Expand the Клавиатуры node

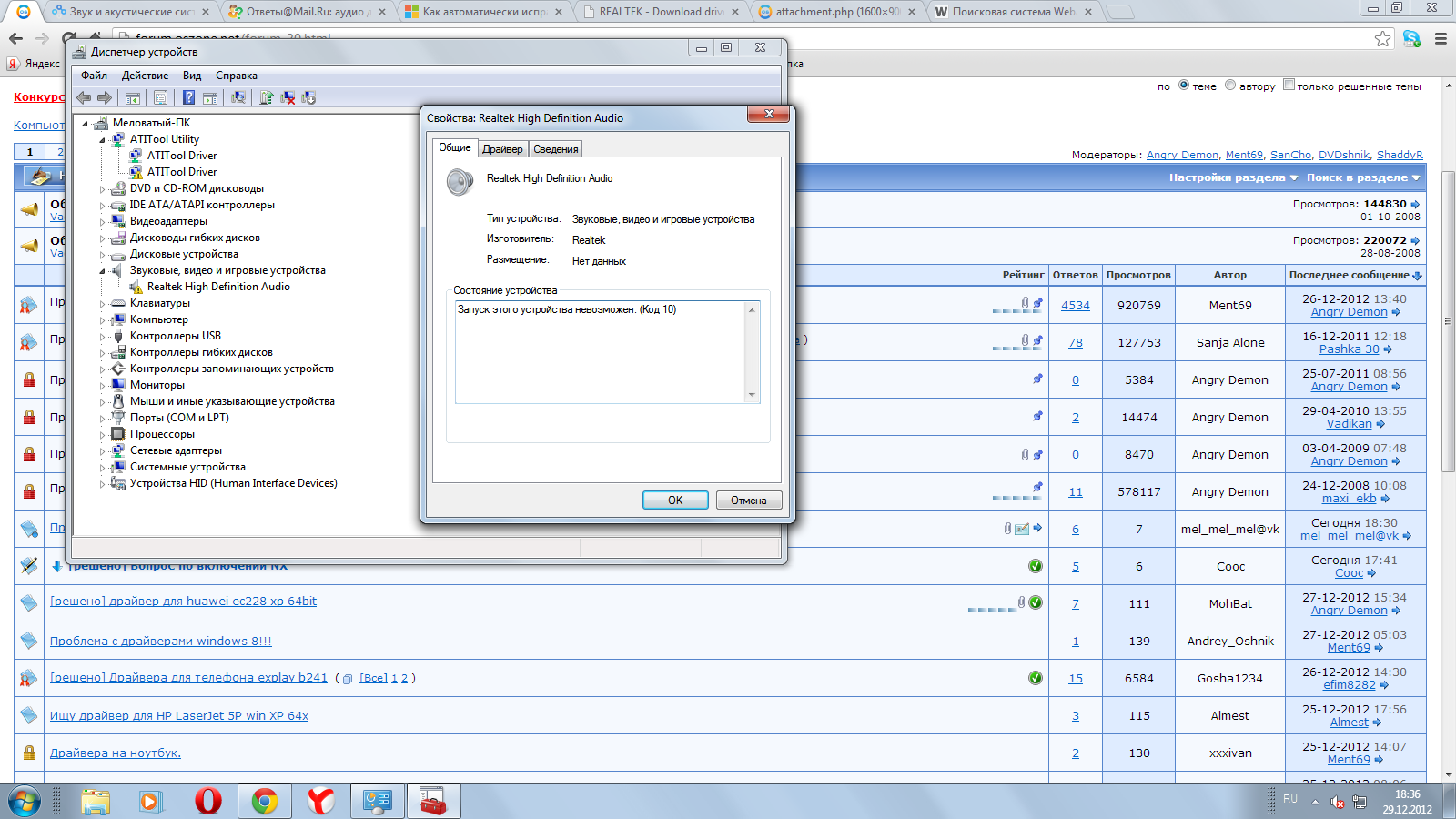point(102,304)
